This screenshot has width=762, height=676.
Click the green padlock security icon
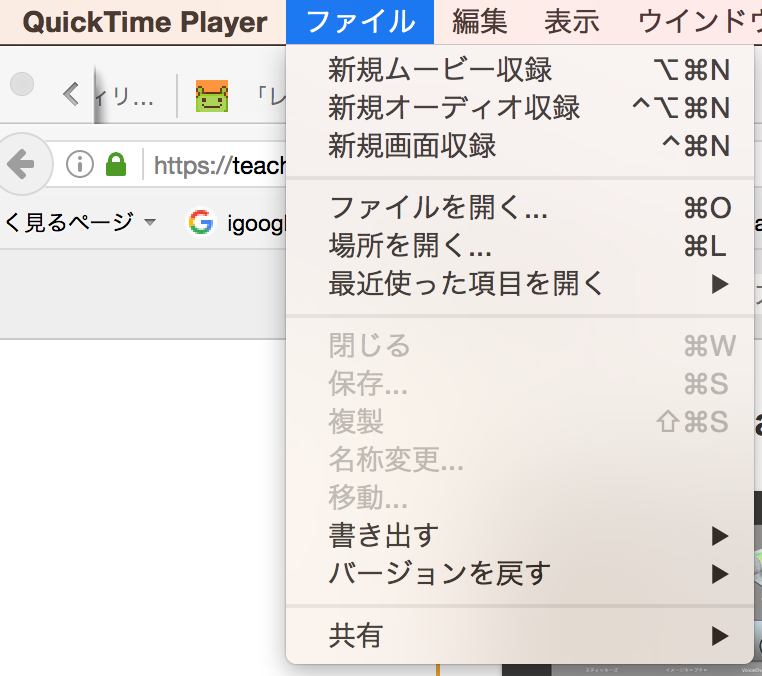click(117, 164)
